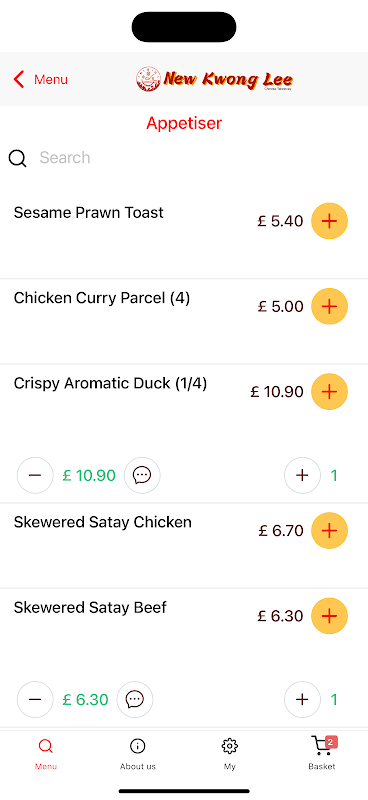This screenshot has width=368, height=800.
Task: Open comment bubble for Skewered Satay Beef
Action: pos(135,699)
